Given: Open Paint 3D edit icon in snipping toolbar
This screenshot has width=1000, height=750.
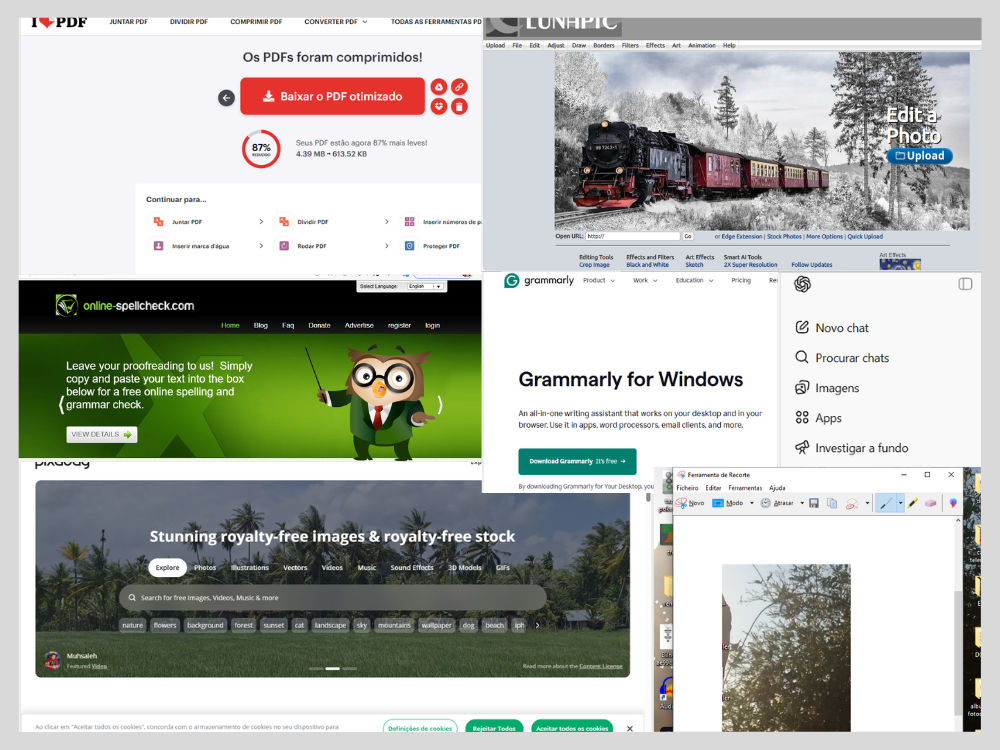Looking at the screenshot, I should point(953,503).
